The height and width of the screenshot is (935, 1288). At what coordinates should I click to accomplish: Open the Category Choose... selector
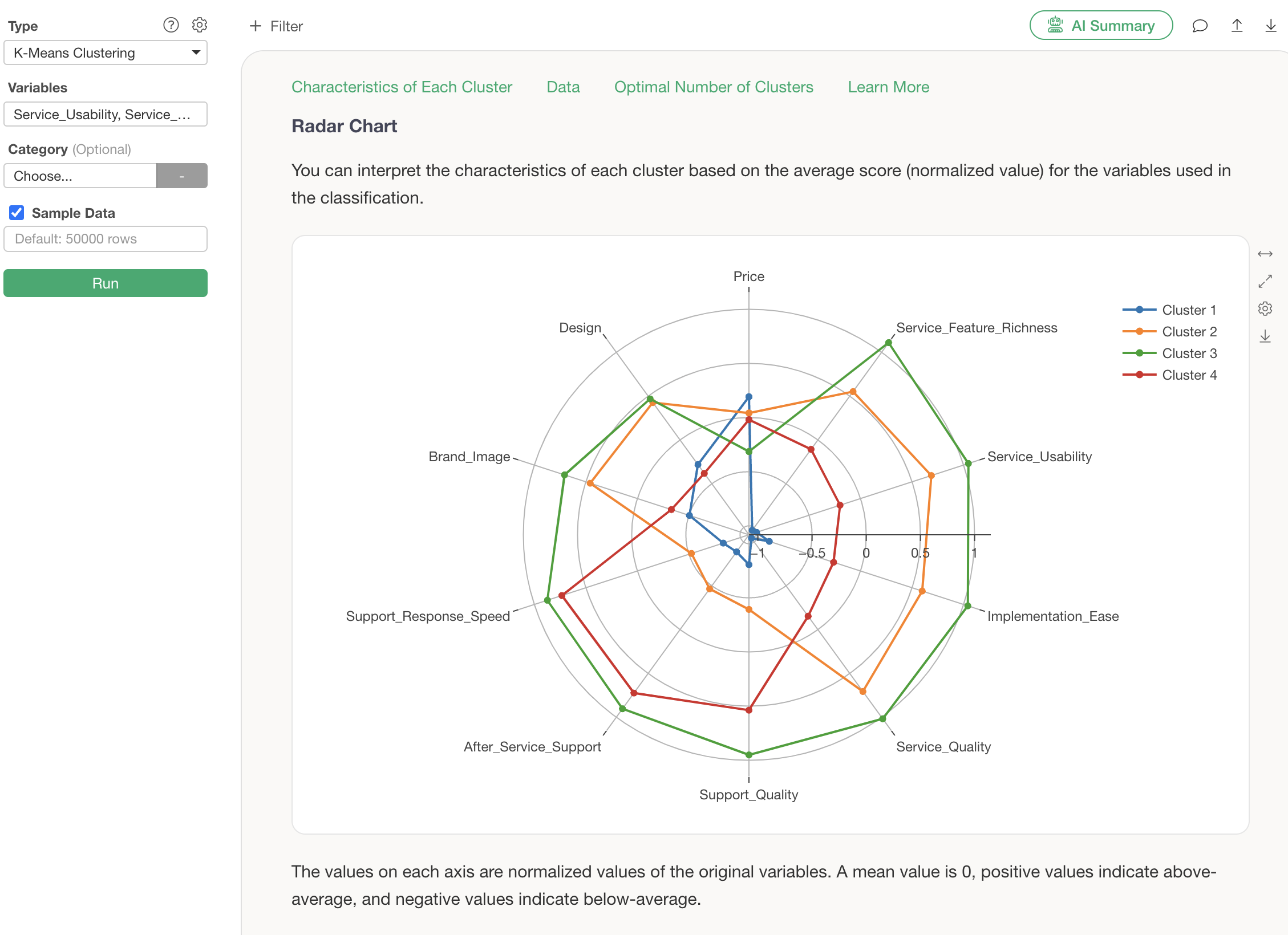[x=80, y=176]
